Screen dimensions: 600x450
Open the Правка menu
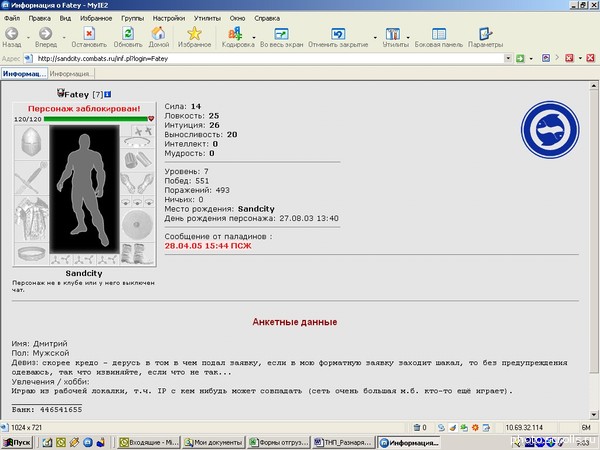(x=39, y=18)
